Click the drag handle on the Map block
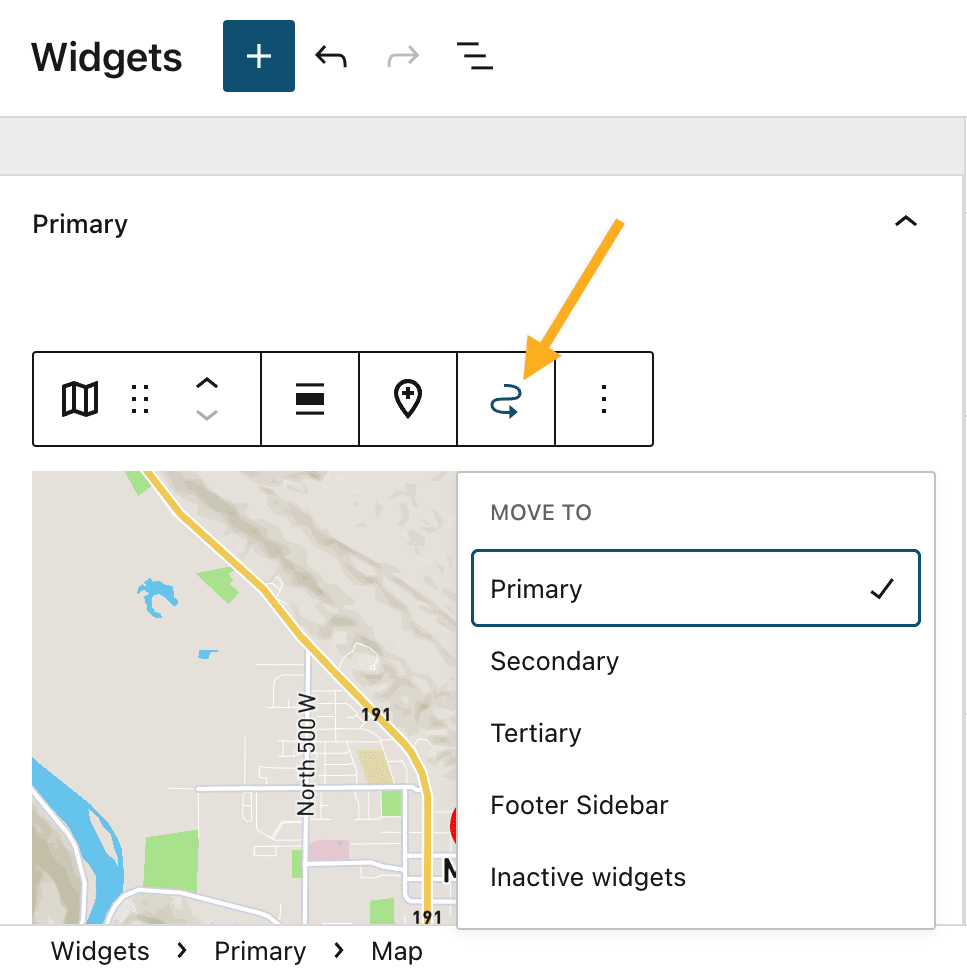 [140, 398]
